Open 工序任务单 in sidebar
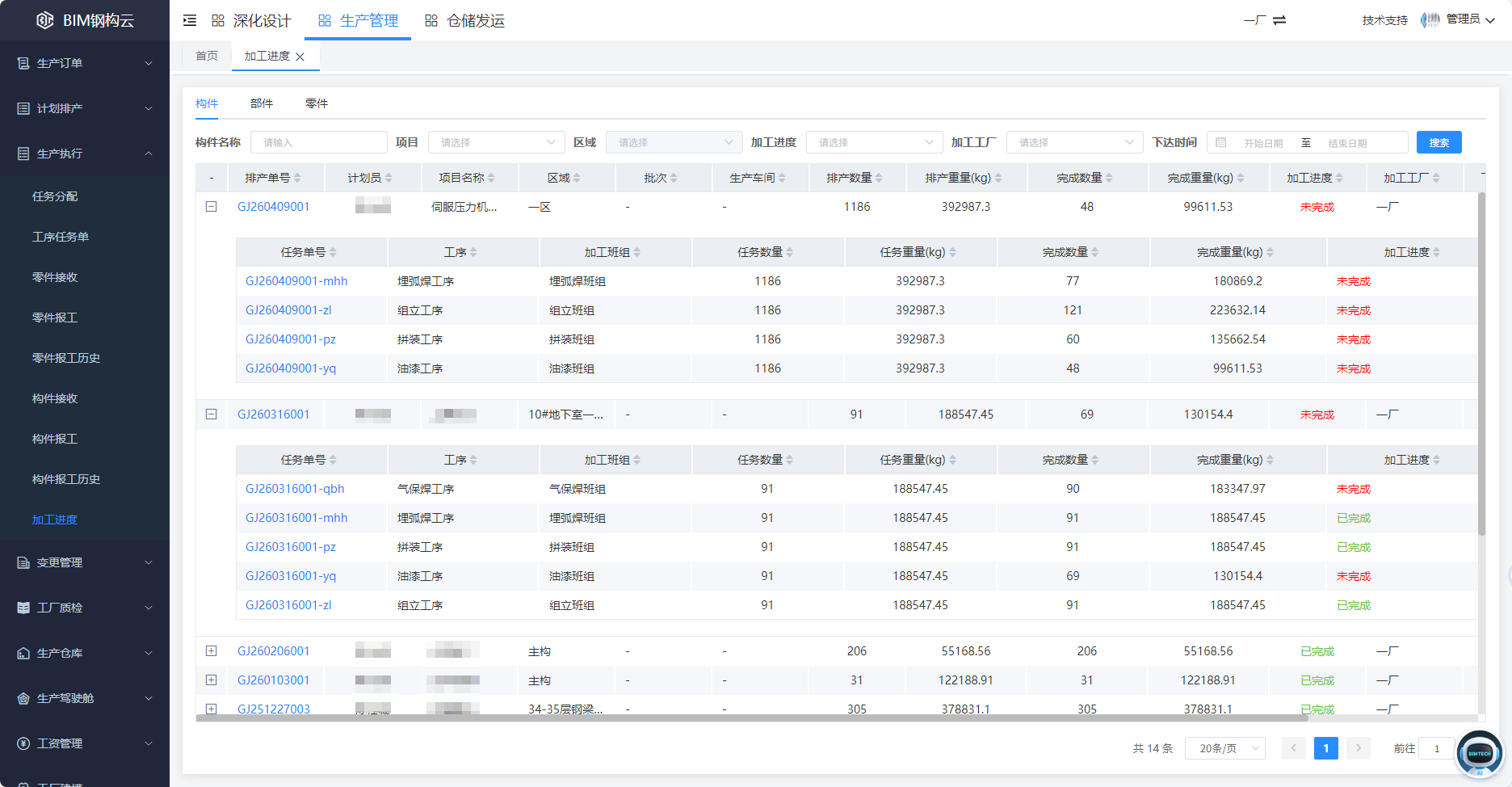Image resolution: width=1512 pixels, height=787 pixels. coord(61,237)
